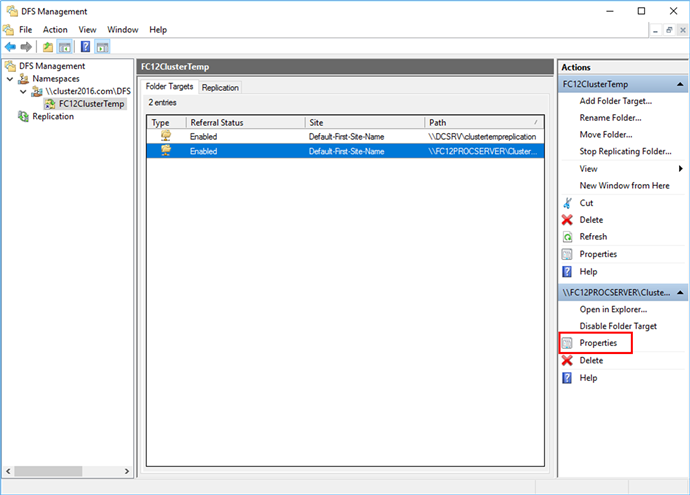Open the Window menu

pyautogui.click(x=123, y=30)
